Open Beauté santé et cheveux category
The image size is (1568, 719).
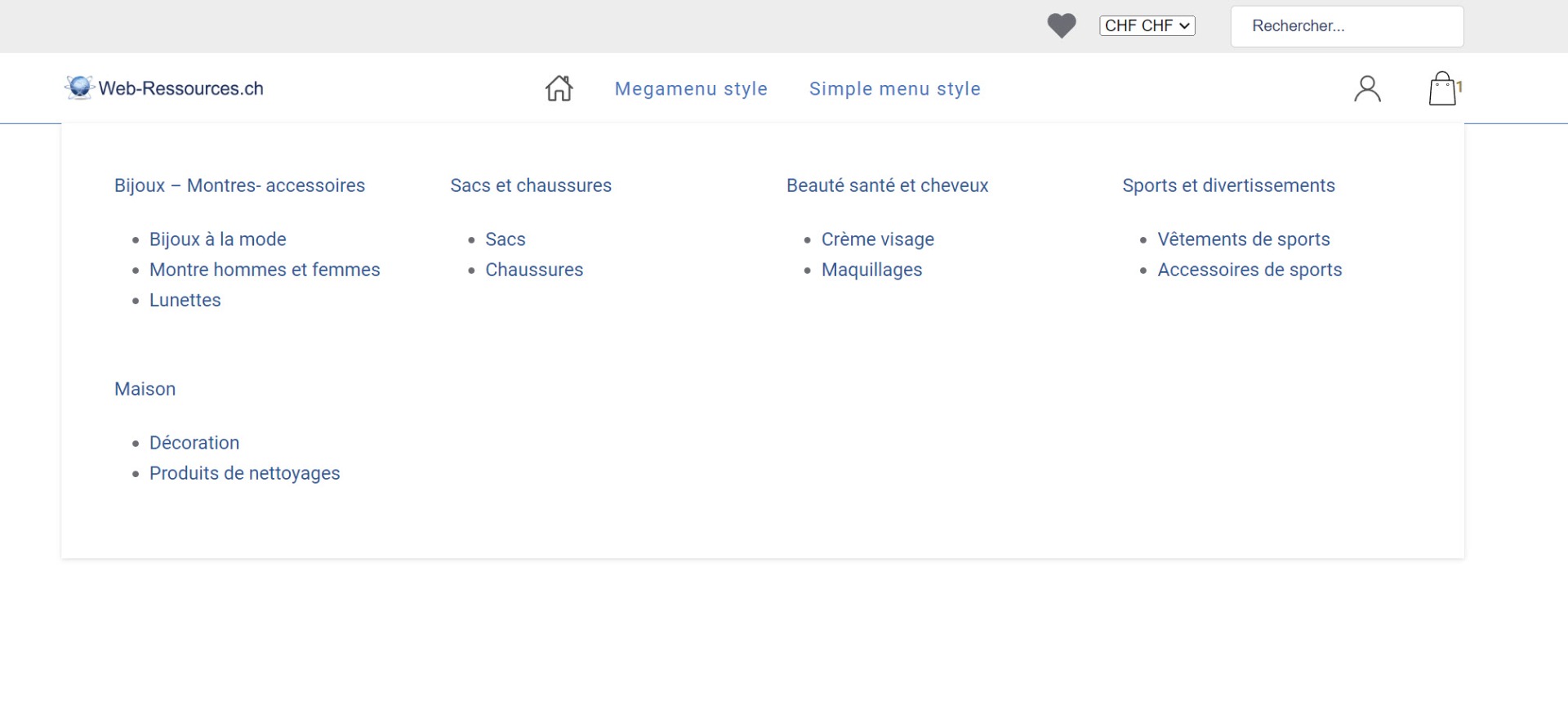click(x=887, y=185)
